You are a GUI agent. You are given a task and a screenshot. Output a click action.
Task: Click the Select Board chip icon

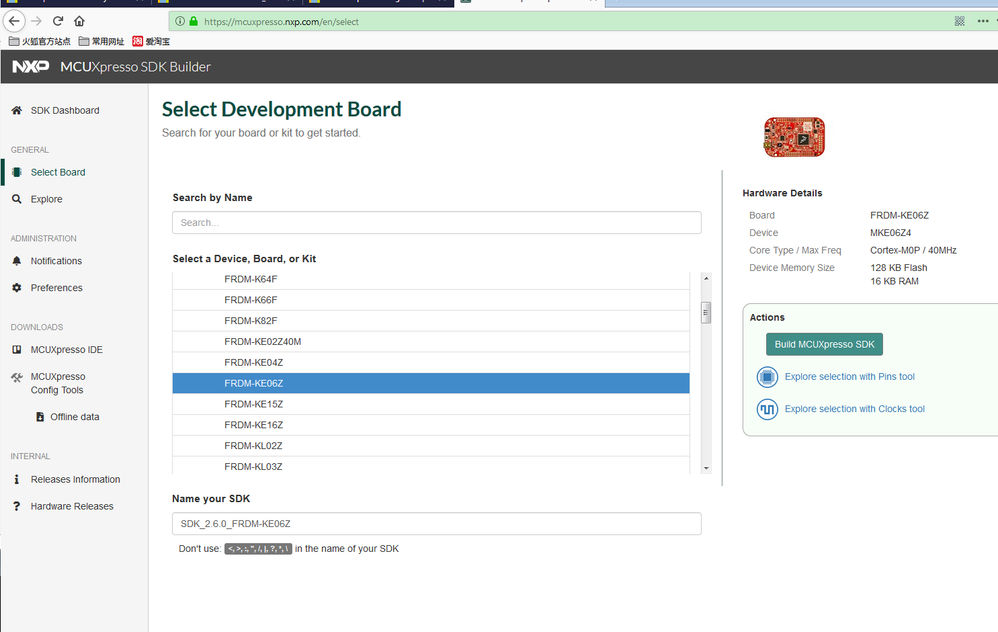(x=17, y=172)
